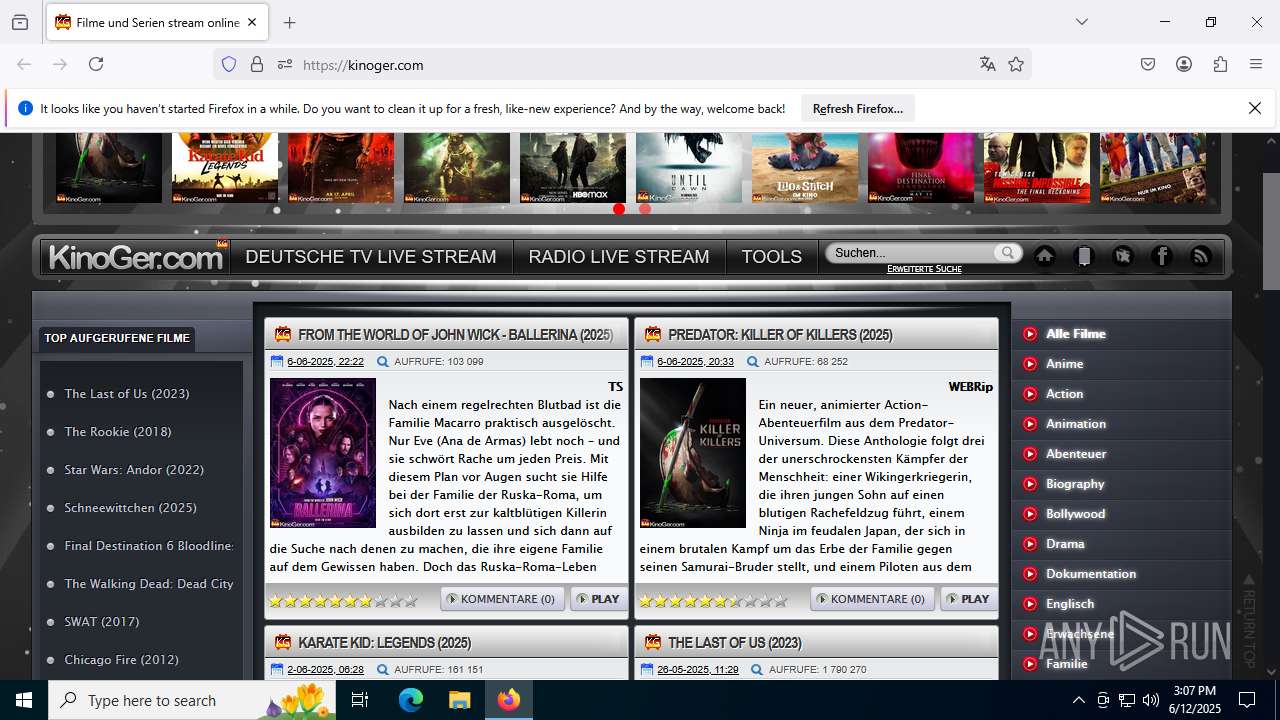Open Predator: Killer of Killers title

(x=780, y=335)
